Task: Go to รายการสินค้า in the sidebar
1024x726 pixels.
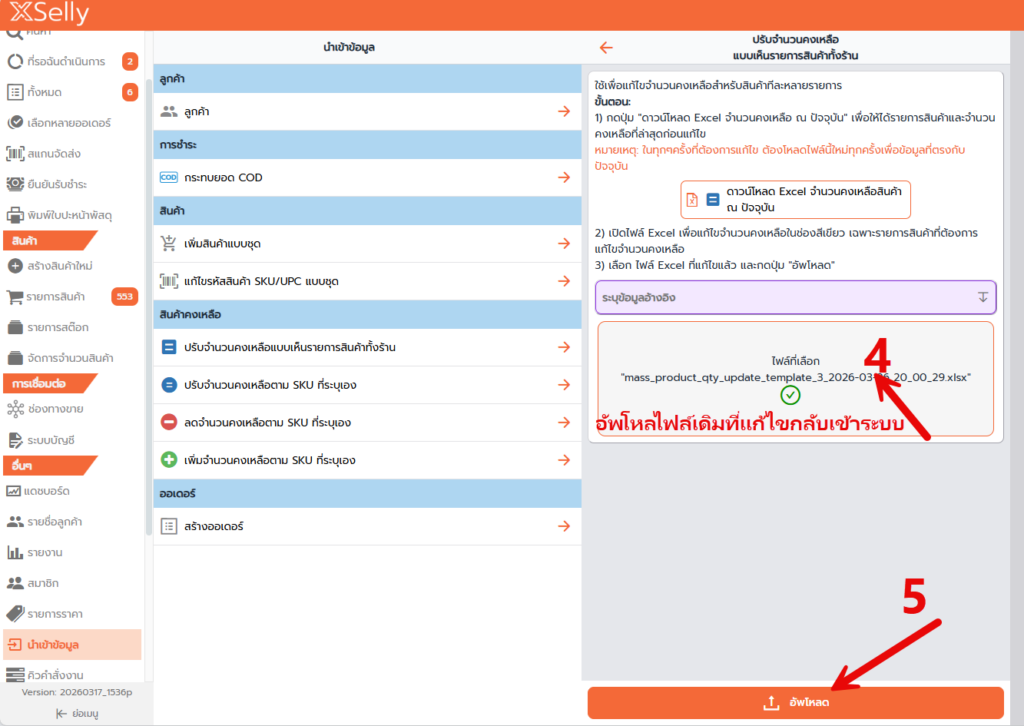Action: pos(56,297)
